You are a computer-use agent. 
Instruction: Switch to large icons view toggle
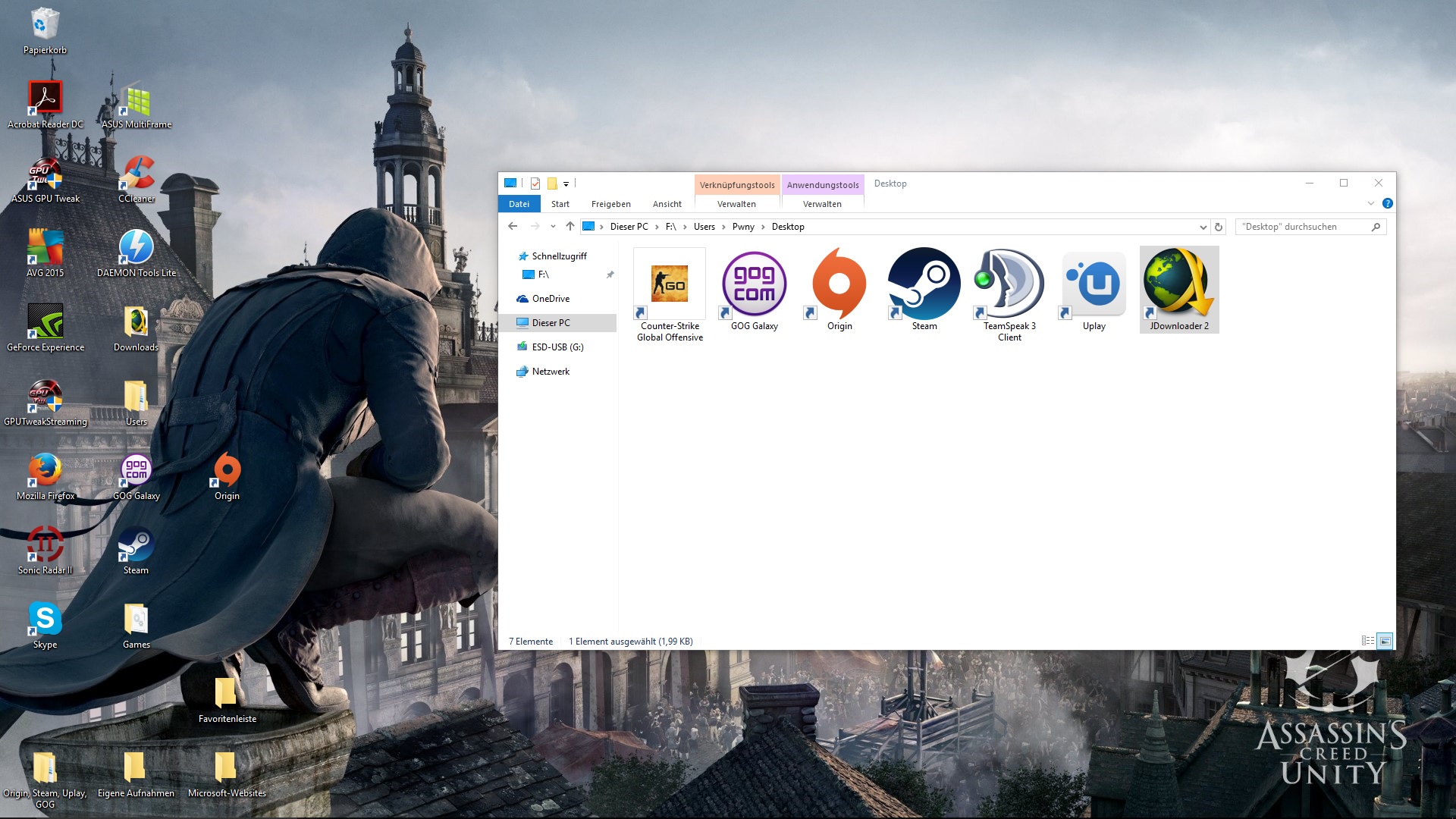click(1385, 641)
